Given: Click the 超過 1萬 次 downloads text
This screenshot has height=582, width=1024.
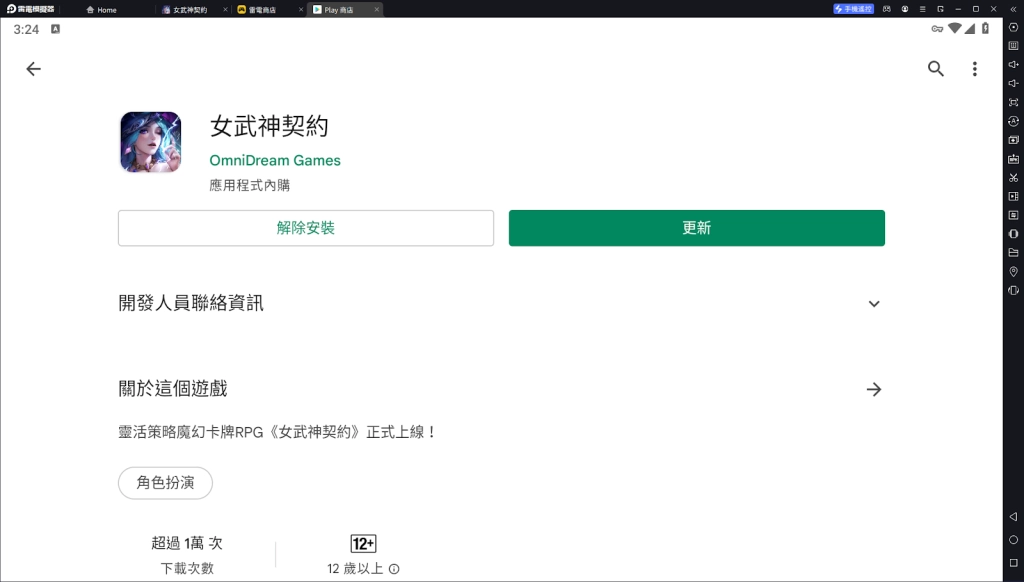Looking at the screenshot, I should pyautogui.click(x=187, y=543).
